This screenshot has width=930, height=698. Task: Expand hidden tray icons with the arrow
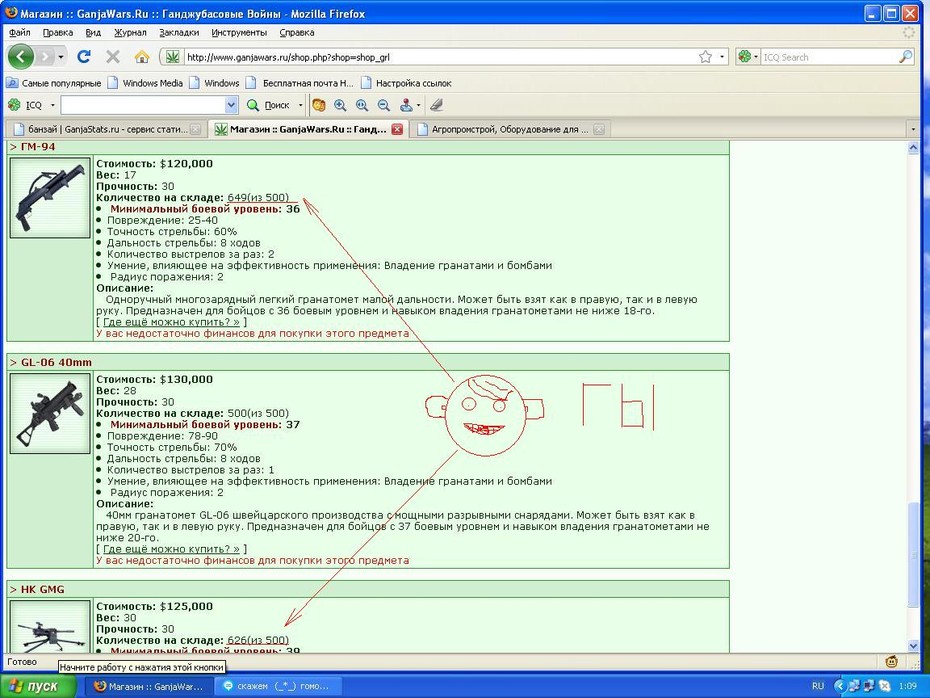point(839,686)
